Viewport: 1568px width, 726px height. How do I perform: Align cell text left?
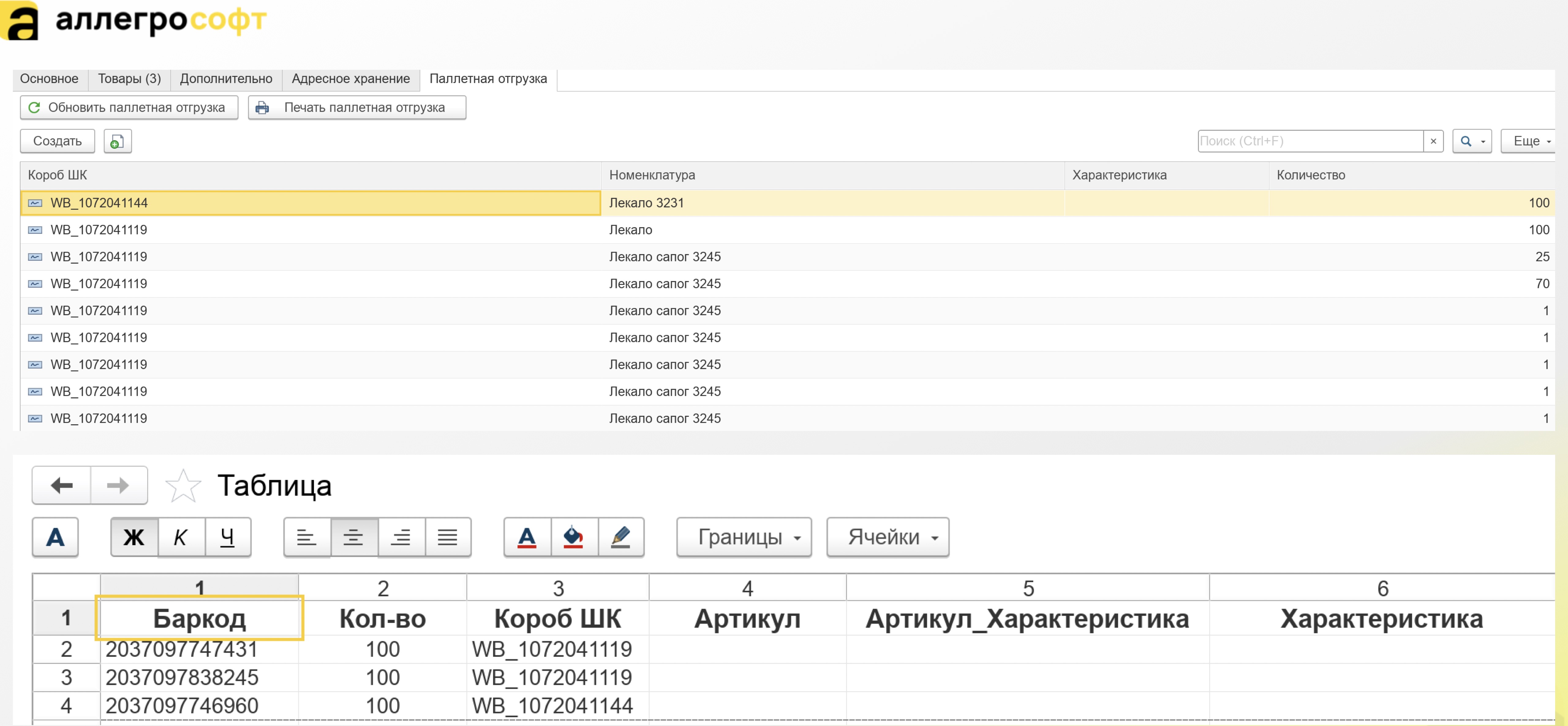307,537
